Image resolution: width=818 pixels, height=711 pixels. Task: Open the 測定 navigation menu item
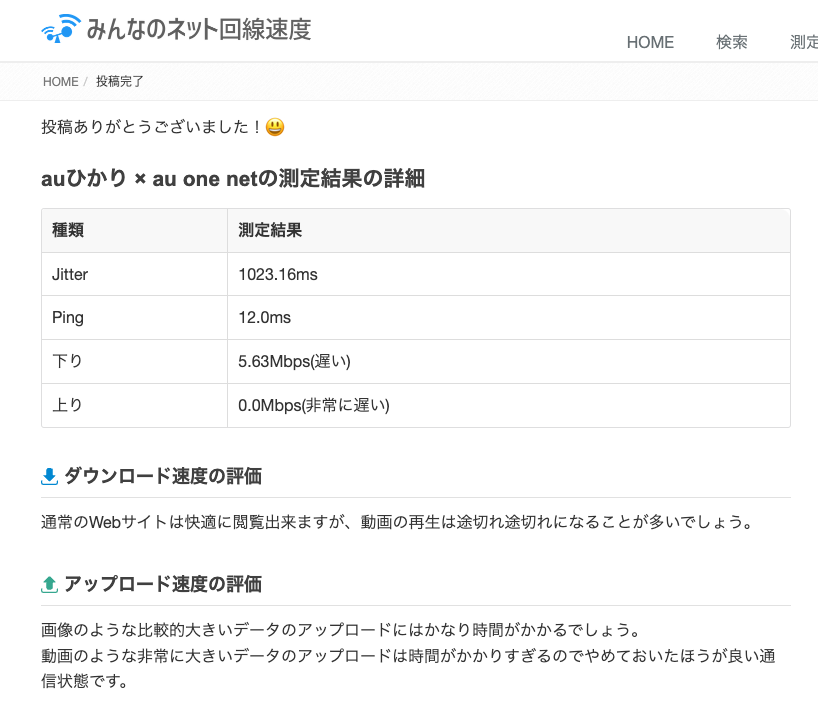pyautogui.click(x=803, y=42)
